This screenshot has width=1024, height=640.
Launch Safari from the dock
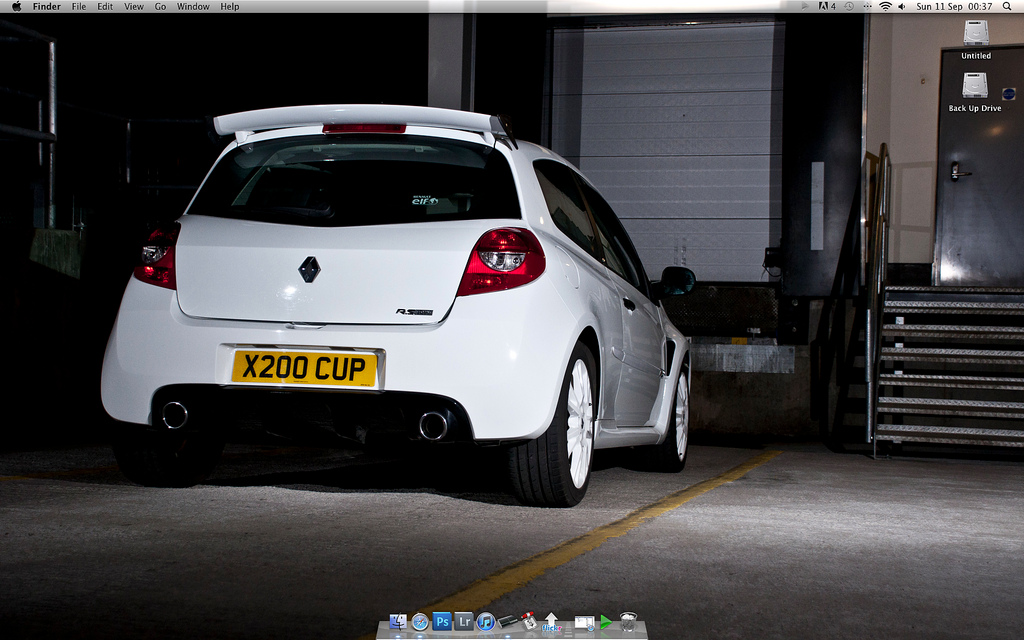[x=420, y=622]
